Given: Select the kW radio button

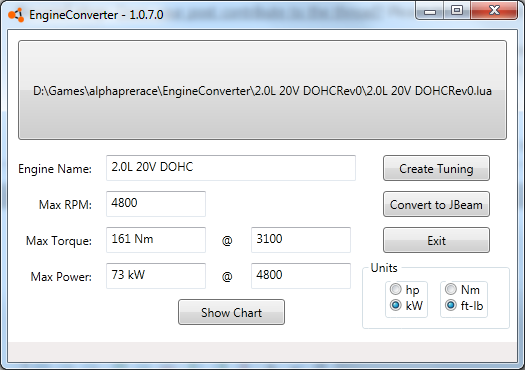Looking at the screenshot, I should pyautogui.click(x=395, y=305).
